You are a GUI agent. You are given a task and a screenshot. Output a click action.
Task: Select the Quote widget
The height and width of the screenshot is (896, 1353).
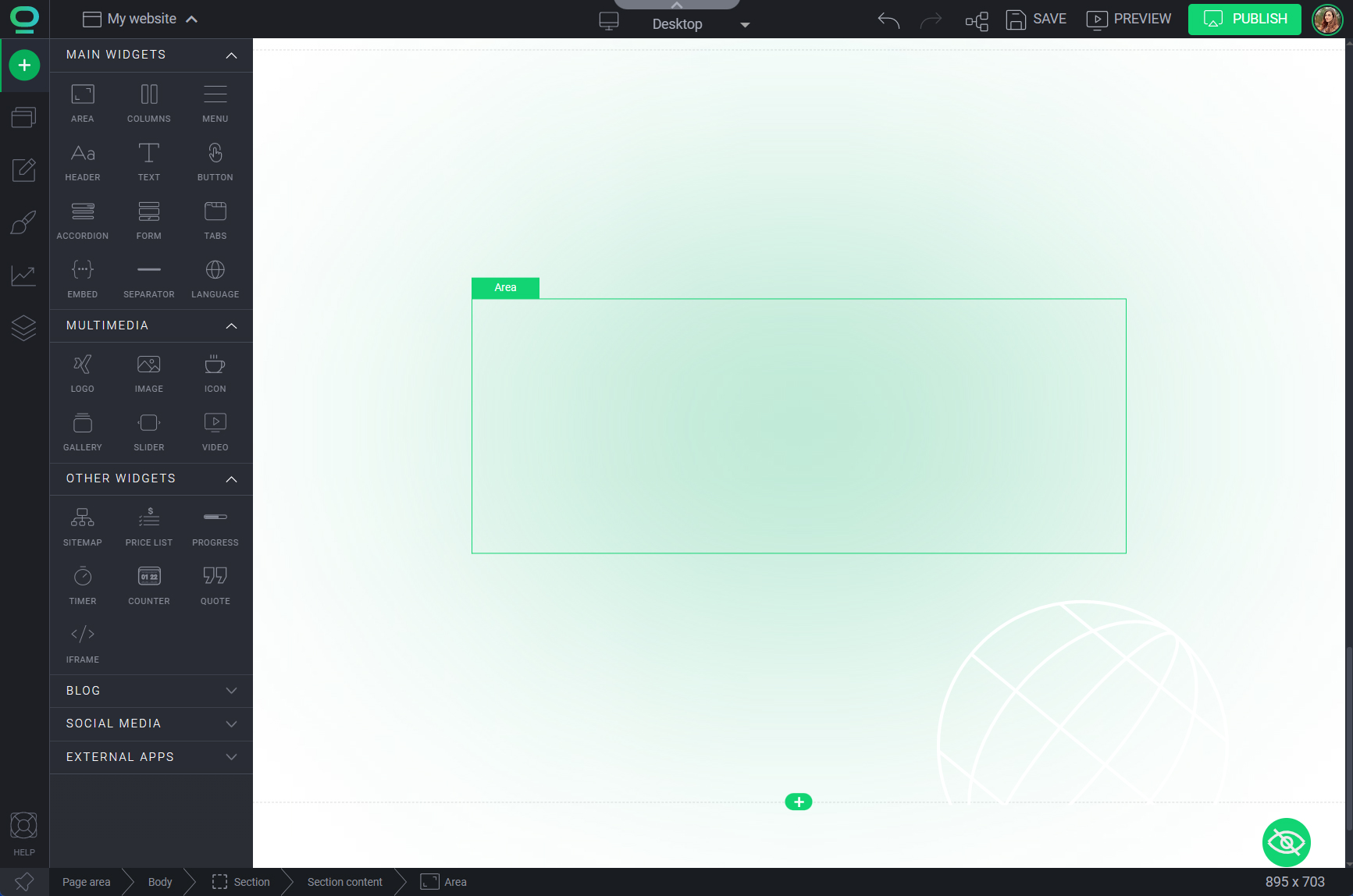click(215, 585)
